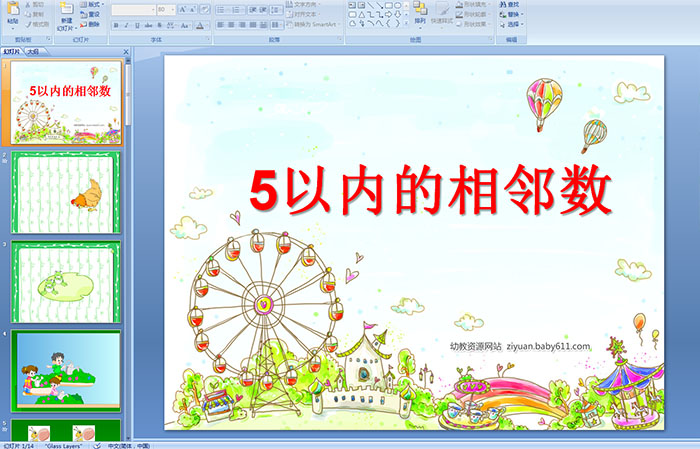Toggle Align Text Right

[242, 25]
